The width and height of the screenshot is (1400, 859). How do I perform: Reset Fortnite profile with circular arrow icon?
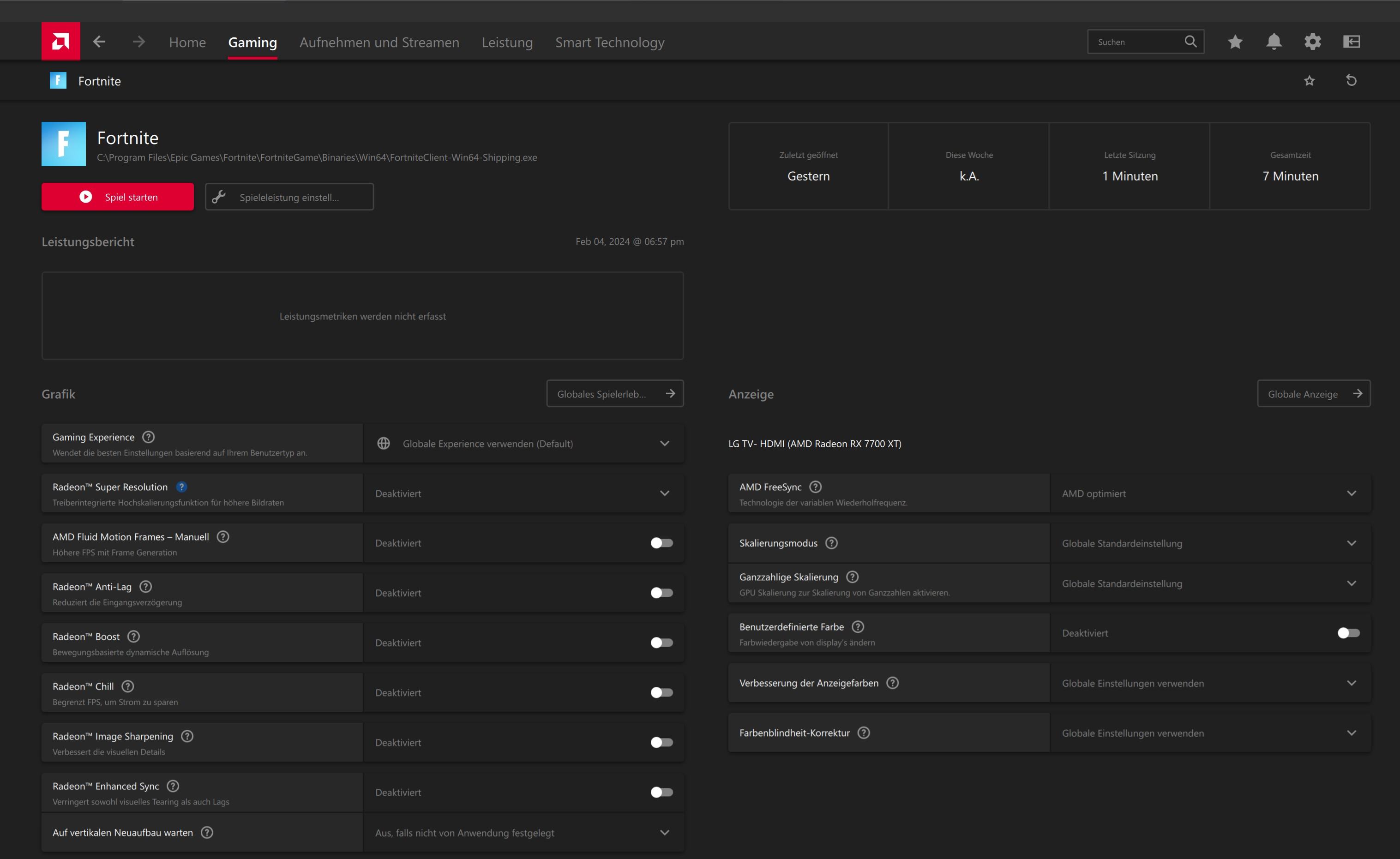click(x=1352, y=81)
